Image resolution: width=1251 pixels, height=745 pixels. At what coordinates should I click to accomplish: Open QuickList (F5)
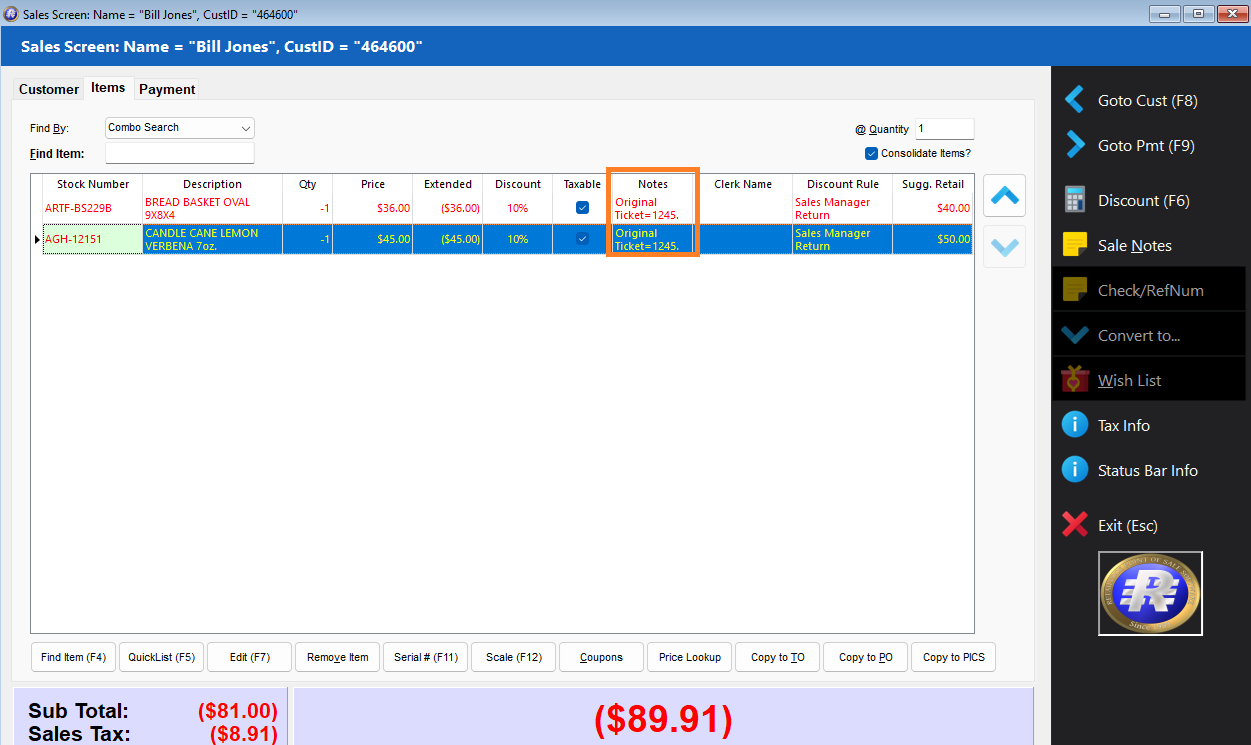coord(162,657)
